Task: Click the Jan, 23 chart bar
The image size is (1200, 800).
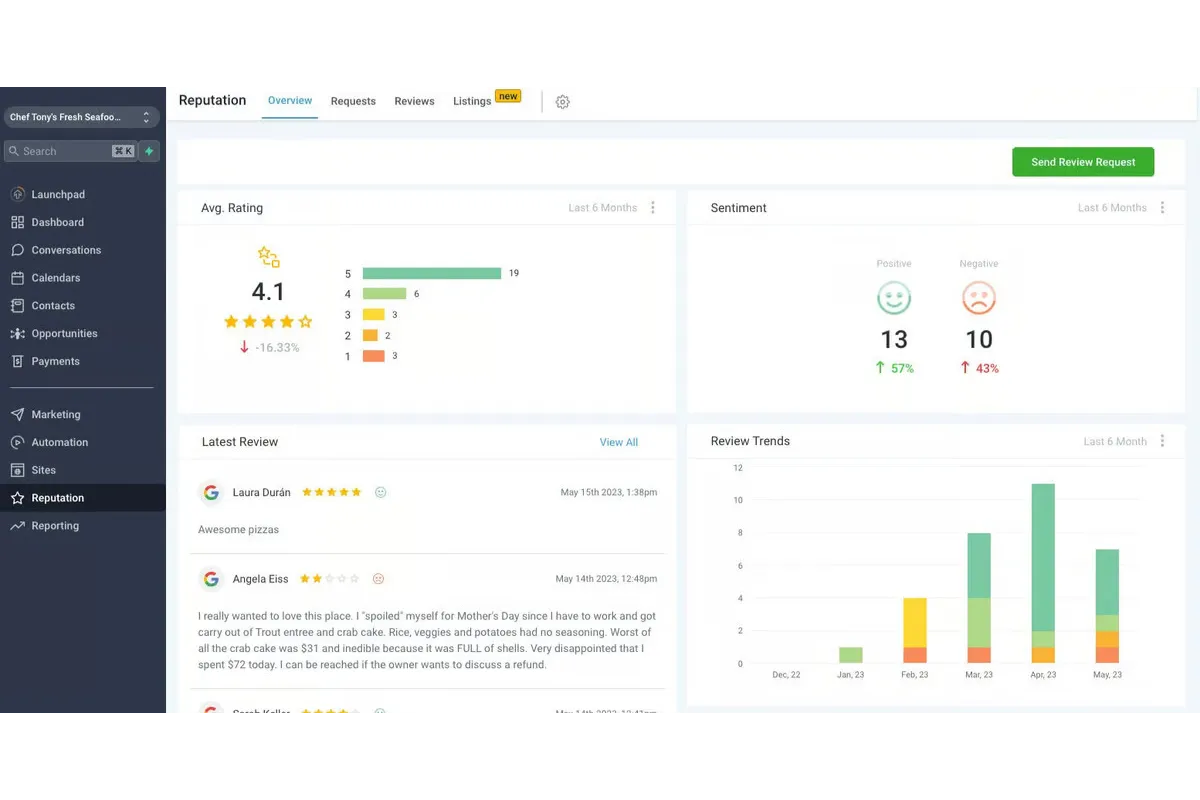Action: click(x=851, y=655)
